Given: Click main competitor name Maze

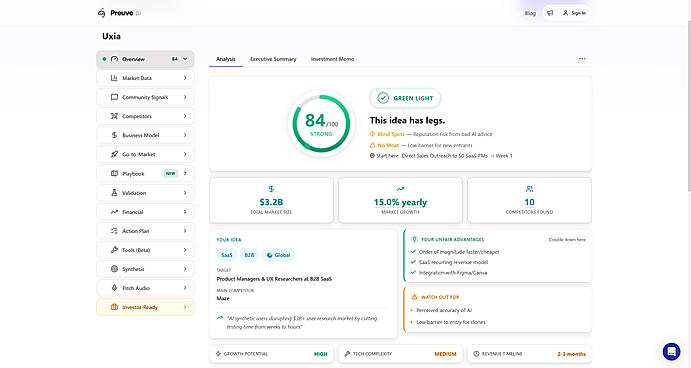Looking at the screenshot, I should pyautogui.click(x=223, y=298).
